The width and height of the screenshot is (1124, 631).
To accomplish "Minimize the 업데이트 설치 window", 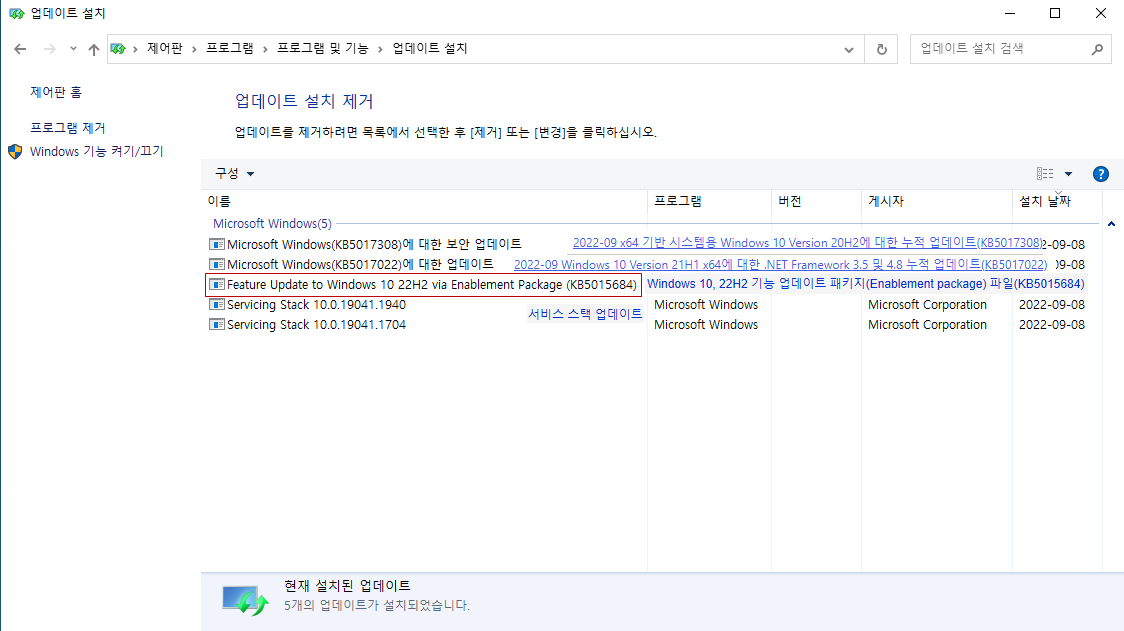I will tap(1010, 13).
